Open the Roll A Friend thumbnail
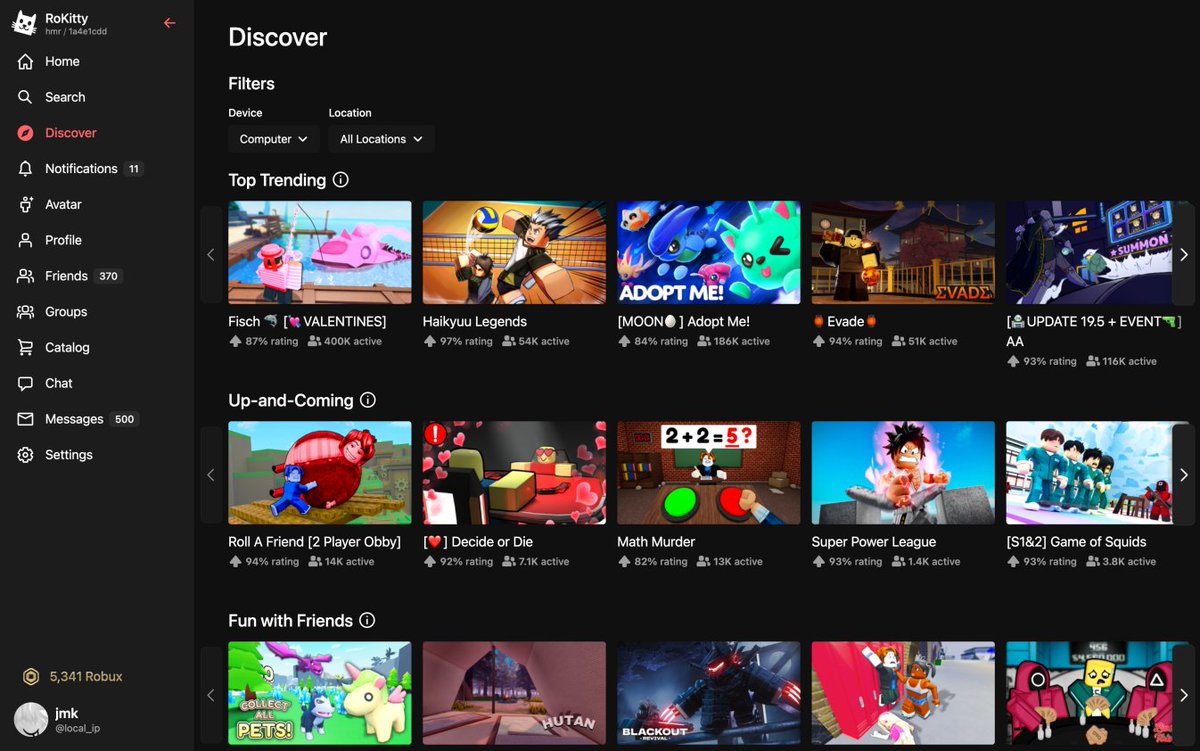Image resolution: width=1200 pixels, height=751 pixels. click(x=320, y=473)
